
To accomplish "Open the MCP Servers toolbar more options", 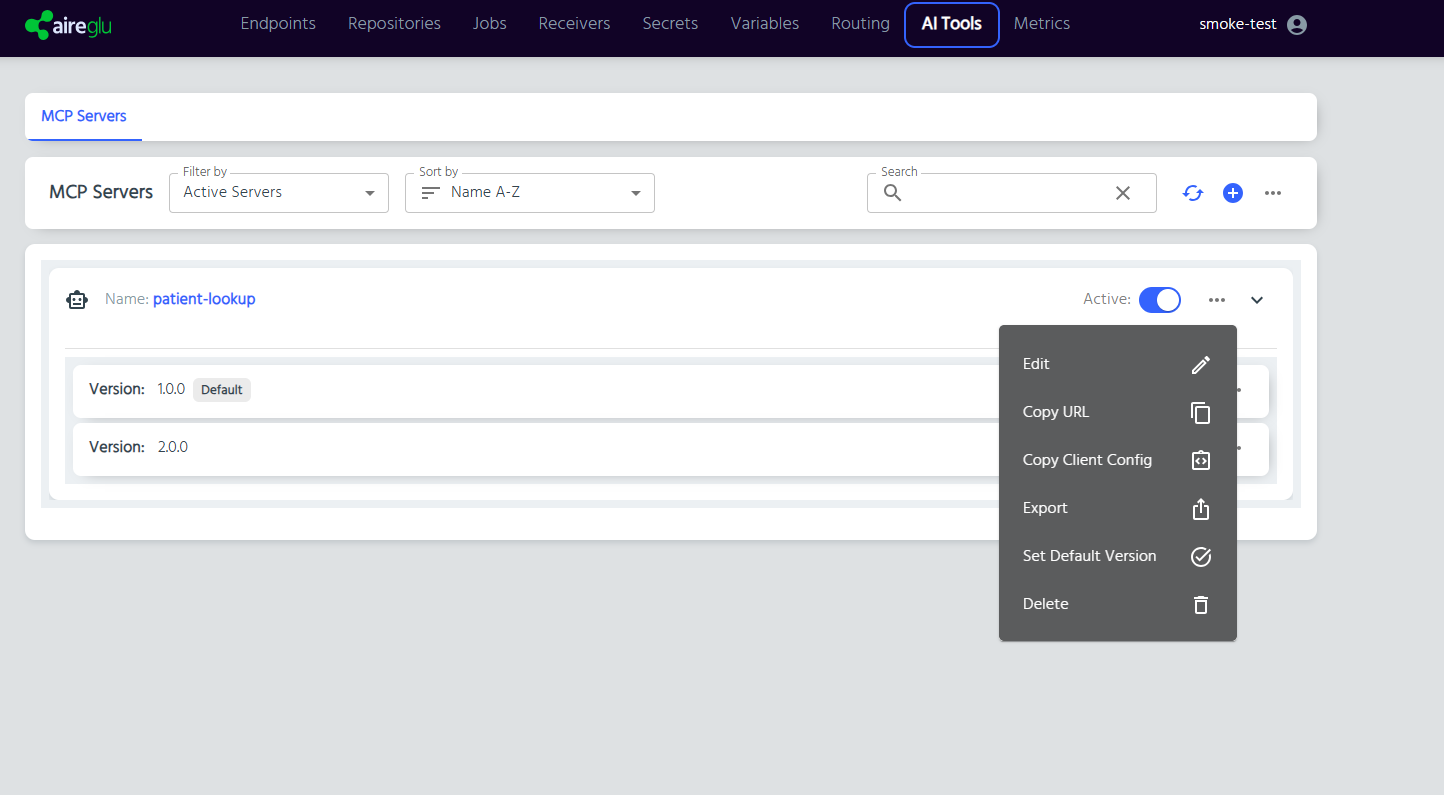I will pyautogui.click(x=1273, y=193).
